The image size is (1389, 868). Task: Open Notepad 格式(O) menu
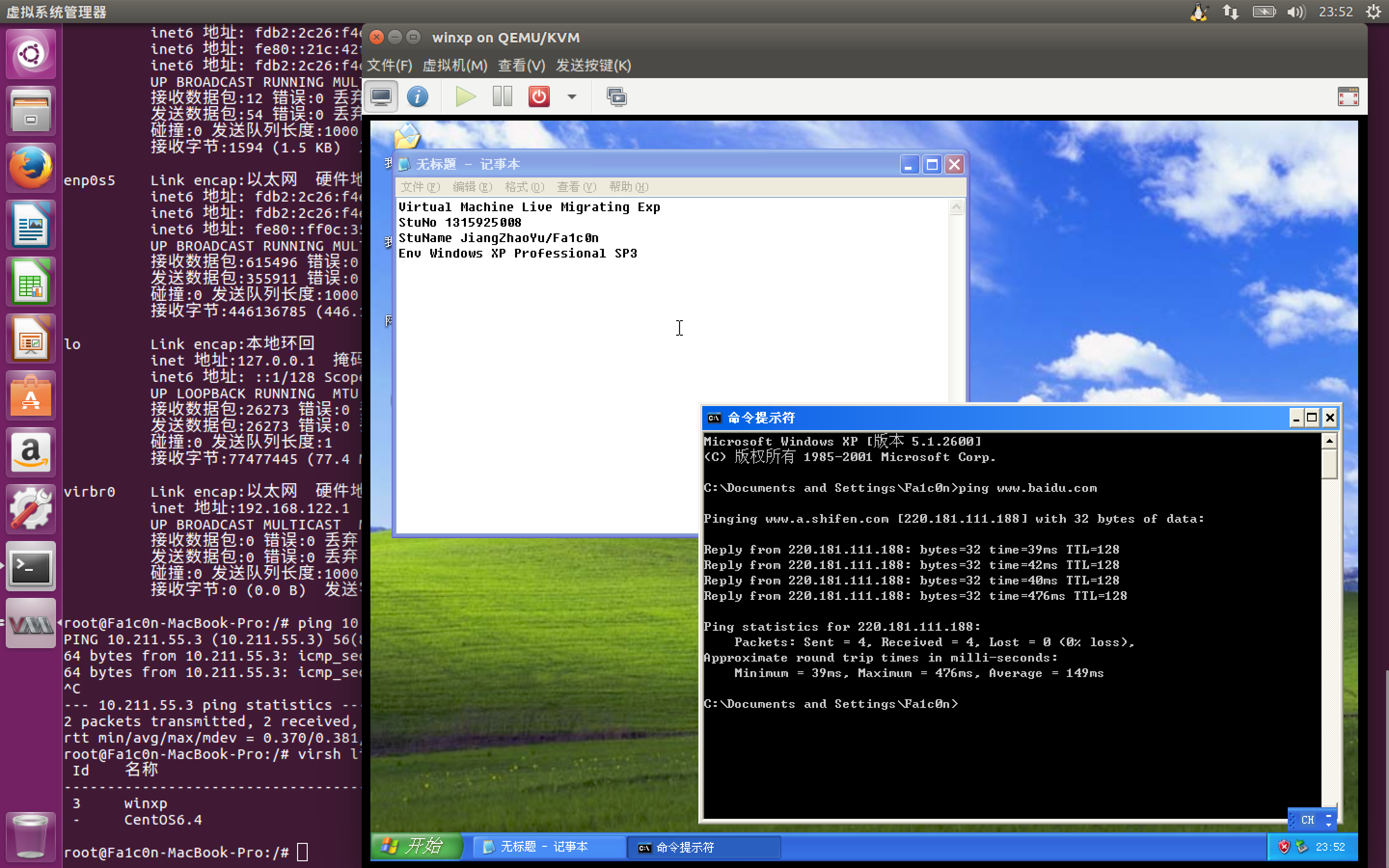pyautogui.click(x=523, y=187)
